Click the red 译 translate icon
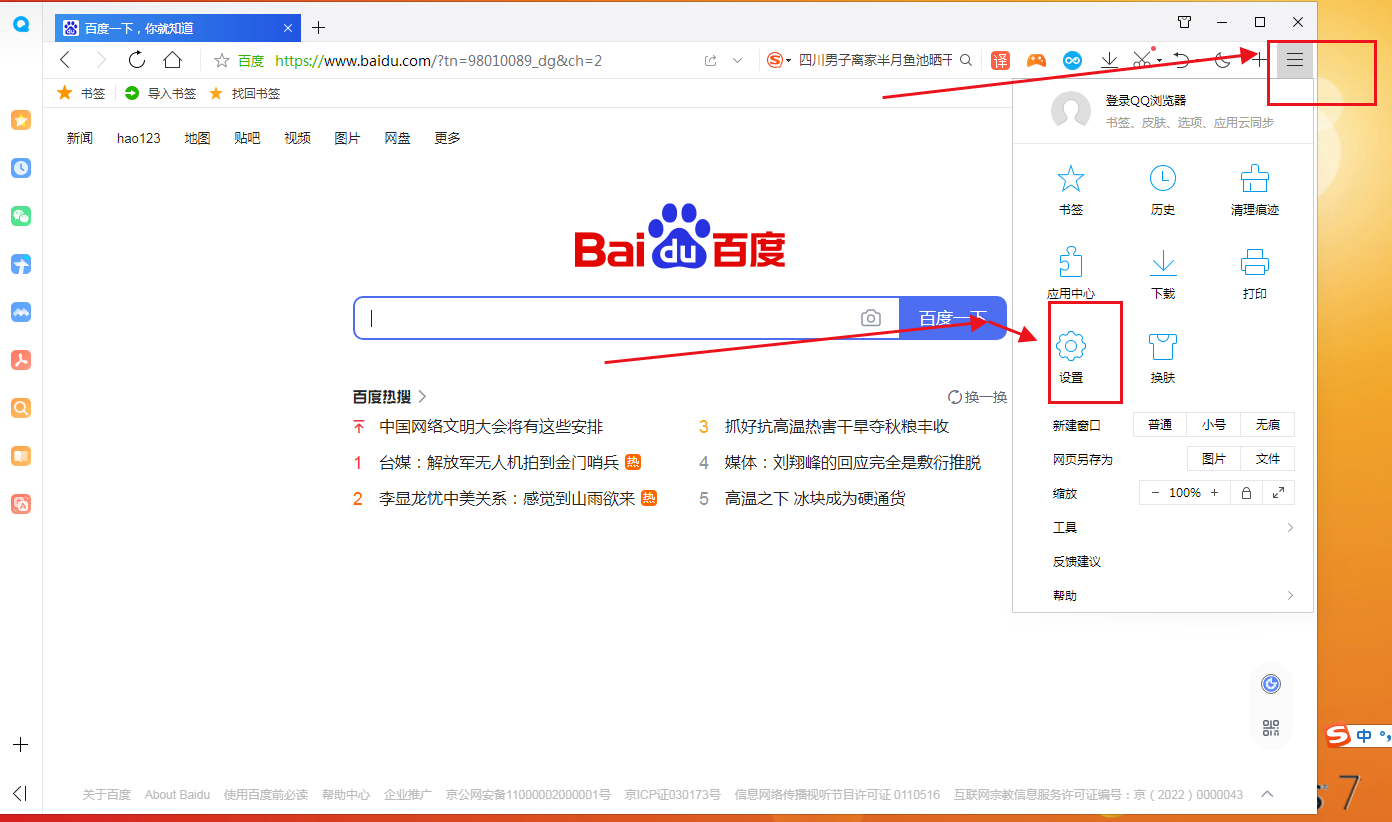The height and width of the screenshot is (822, 1392). [x=1001, y=60]
